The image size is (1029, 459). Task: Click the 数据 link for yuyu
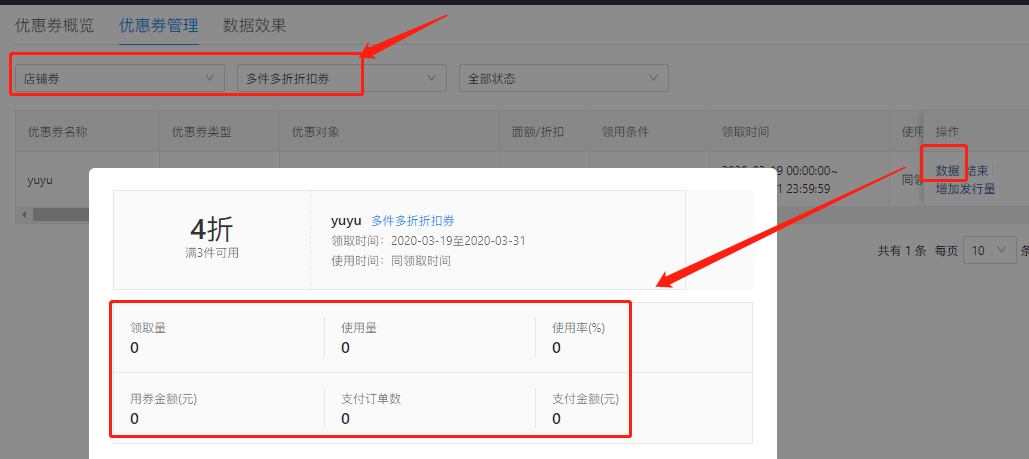click(x=947, y=171)
